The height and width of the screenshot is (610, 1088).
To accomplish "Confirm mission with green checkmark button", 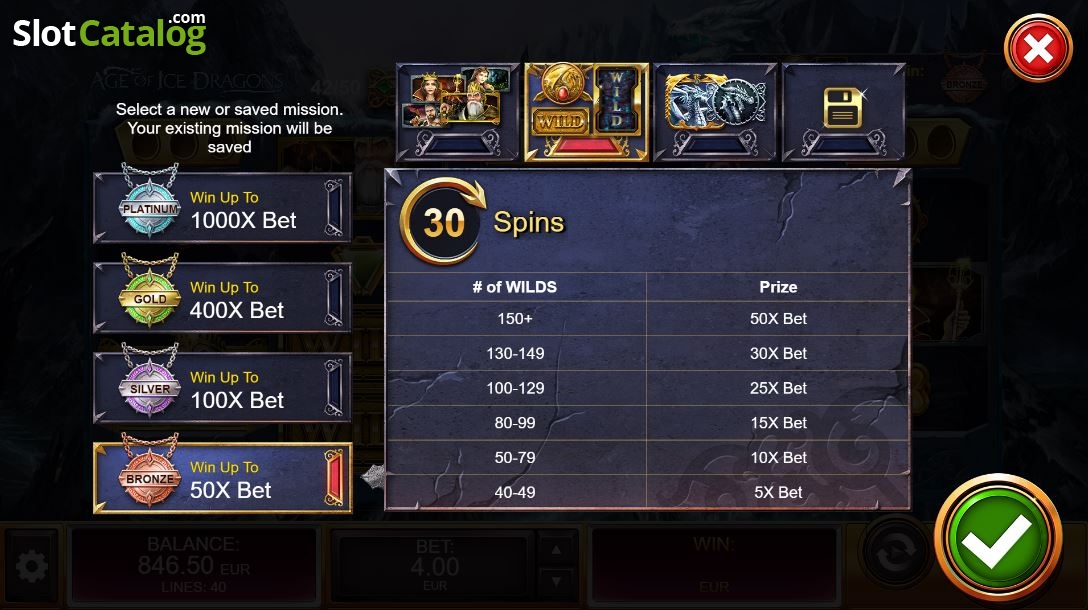I will click(998, 538).
